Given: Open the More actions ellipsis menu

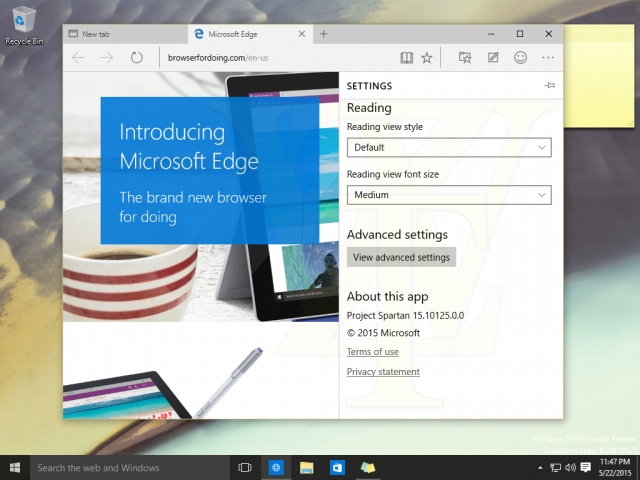Looking at the screenshot, I should (x=548, y=58).
